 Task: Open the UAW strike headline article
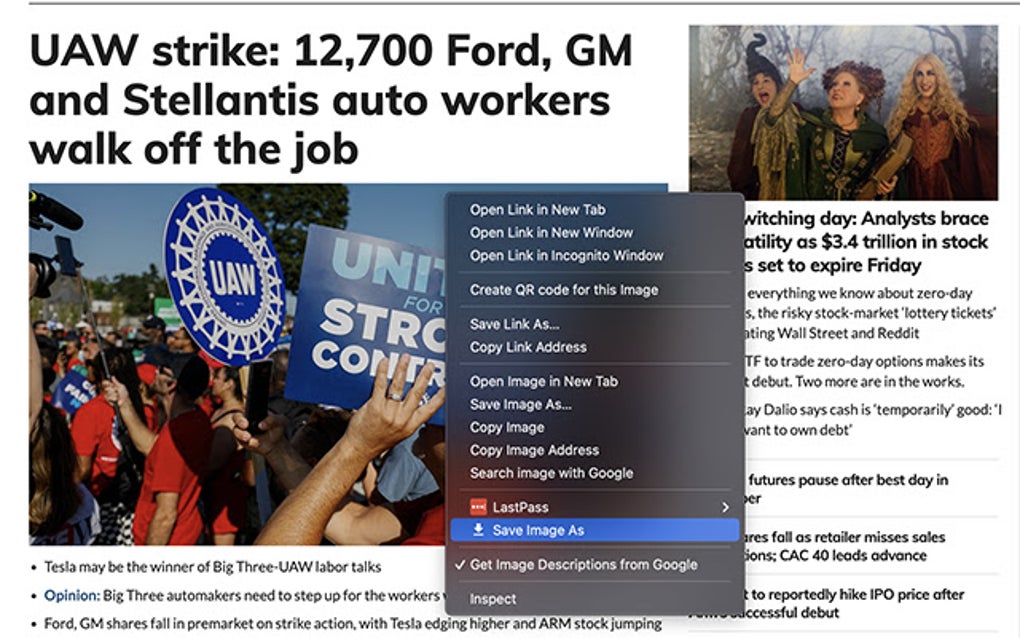pos(330,100)
